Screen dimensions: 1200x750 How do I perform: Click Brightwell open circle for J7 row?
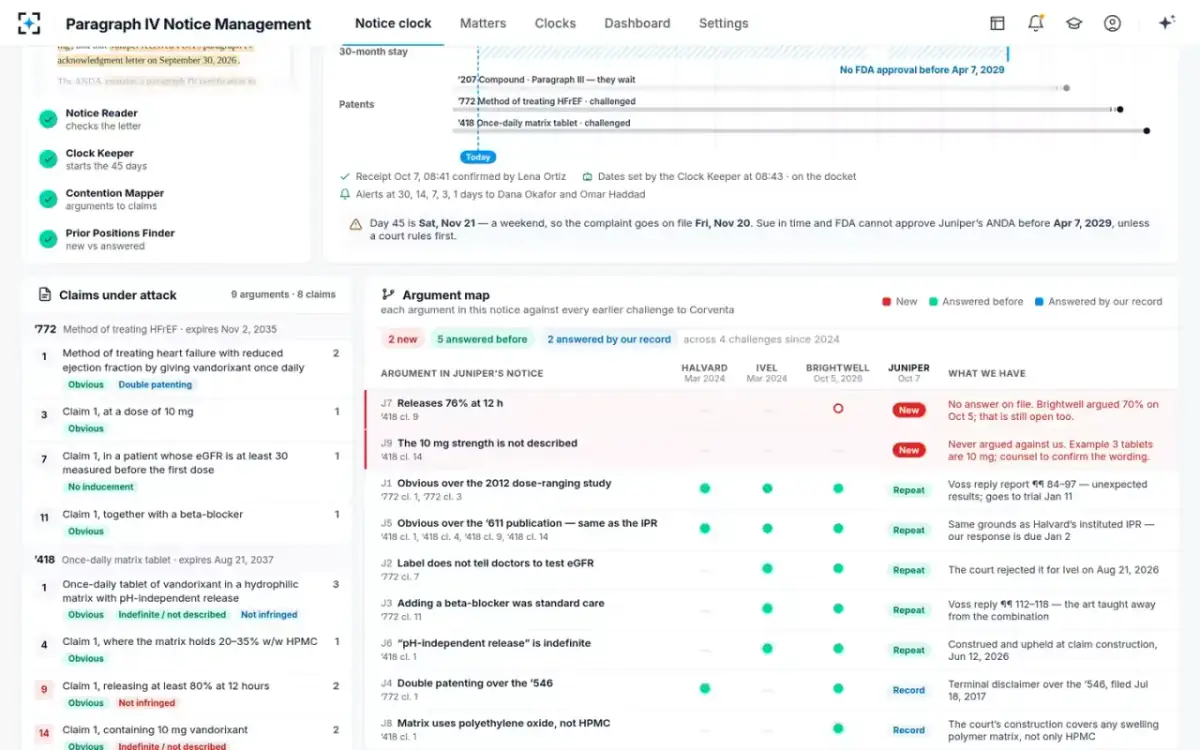(838, 409)
